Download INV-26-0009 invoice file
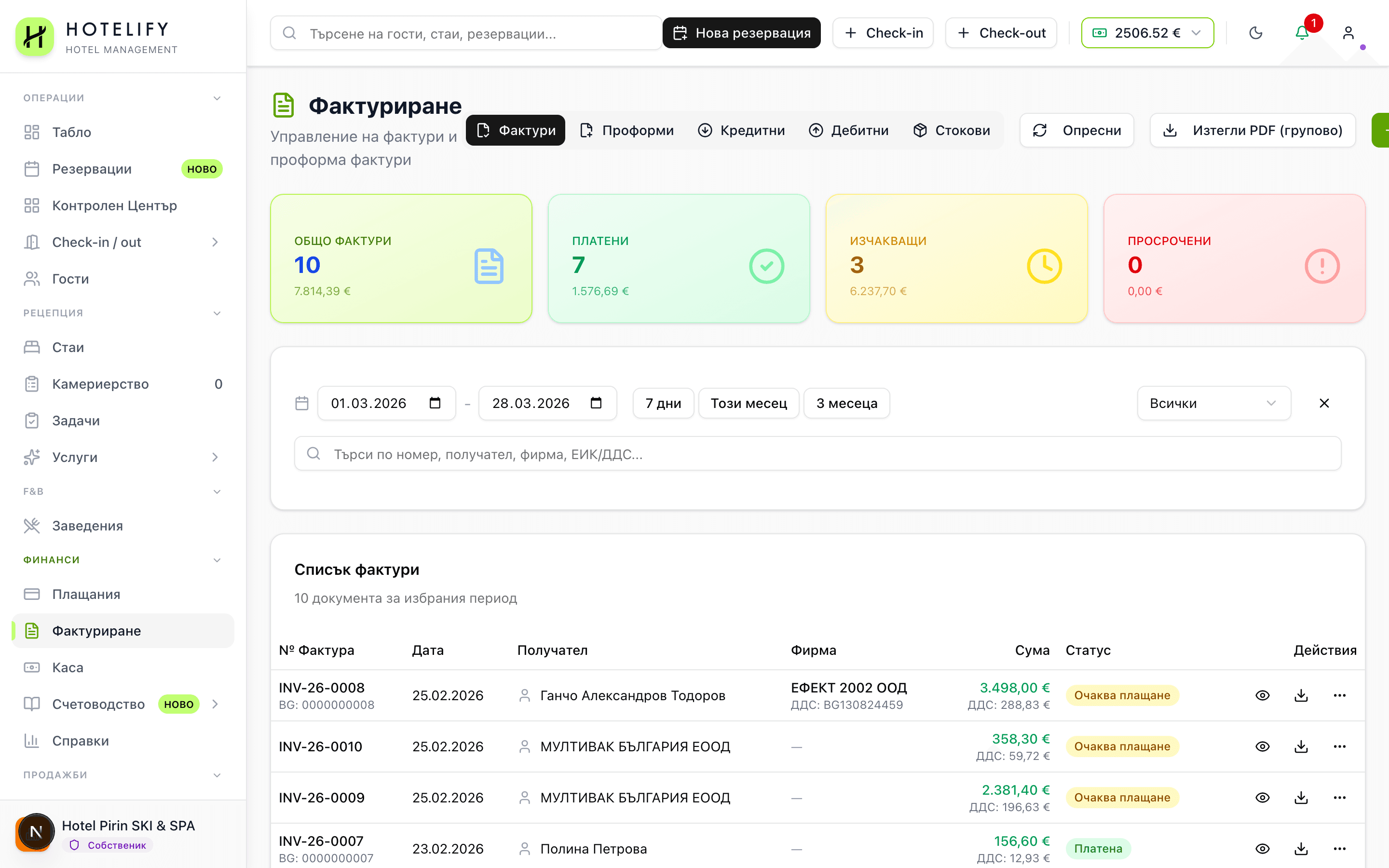This screenshot has height=868, width=1389. pyautogui.click(x=1301, y=798)
